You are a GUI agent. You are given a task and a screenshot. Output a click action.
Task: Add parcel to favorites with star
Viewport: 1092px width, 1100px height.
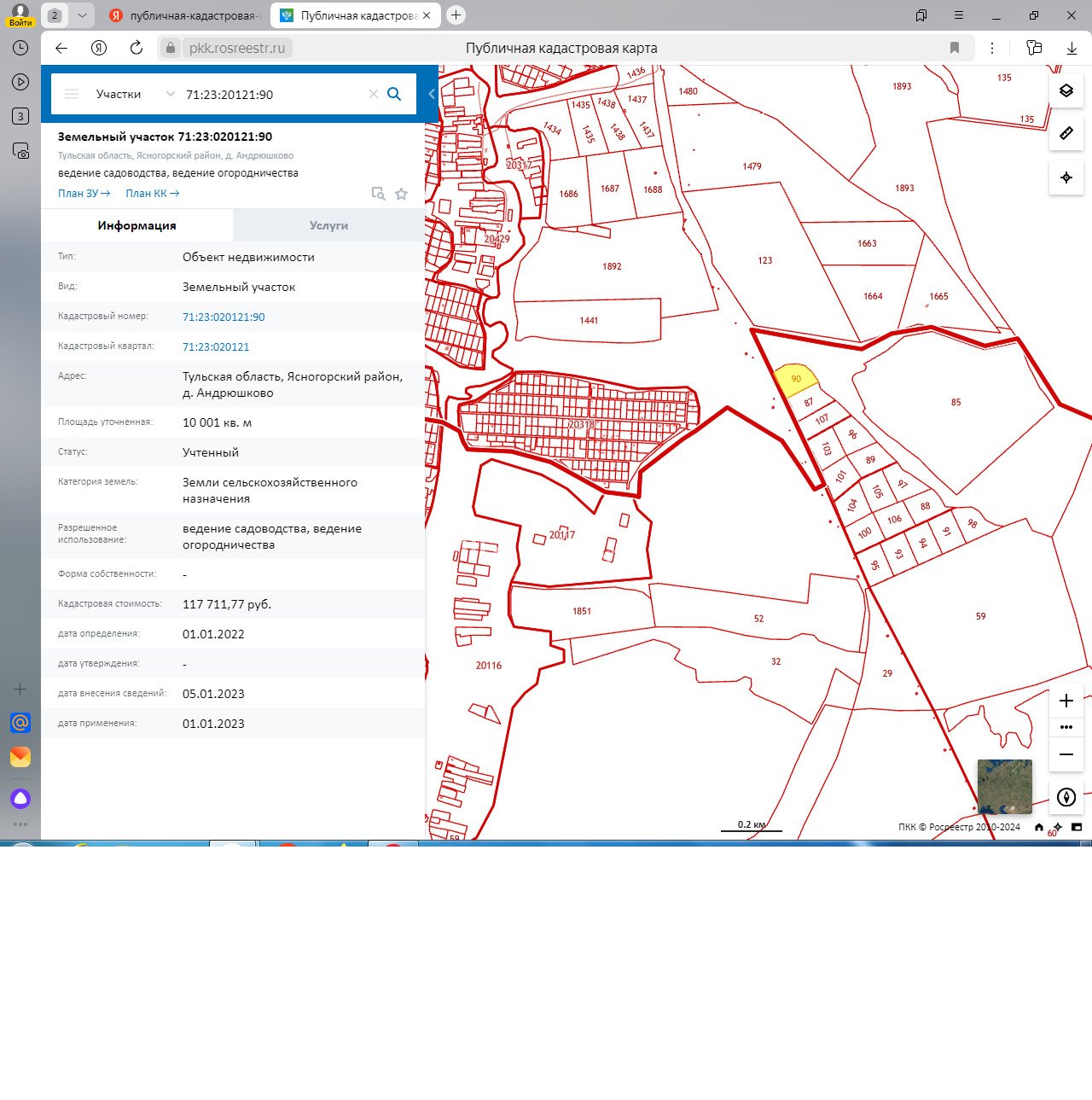point(401,194)
